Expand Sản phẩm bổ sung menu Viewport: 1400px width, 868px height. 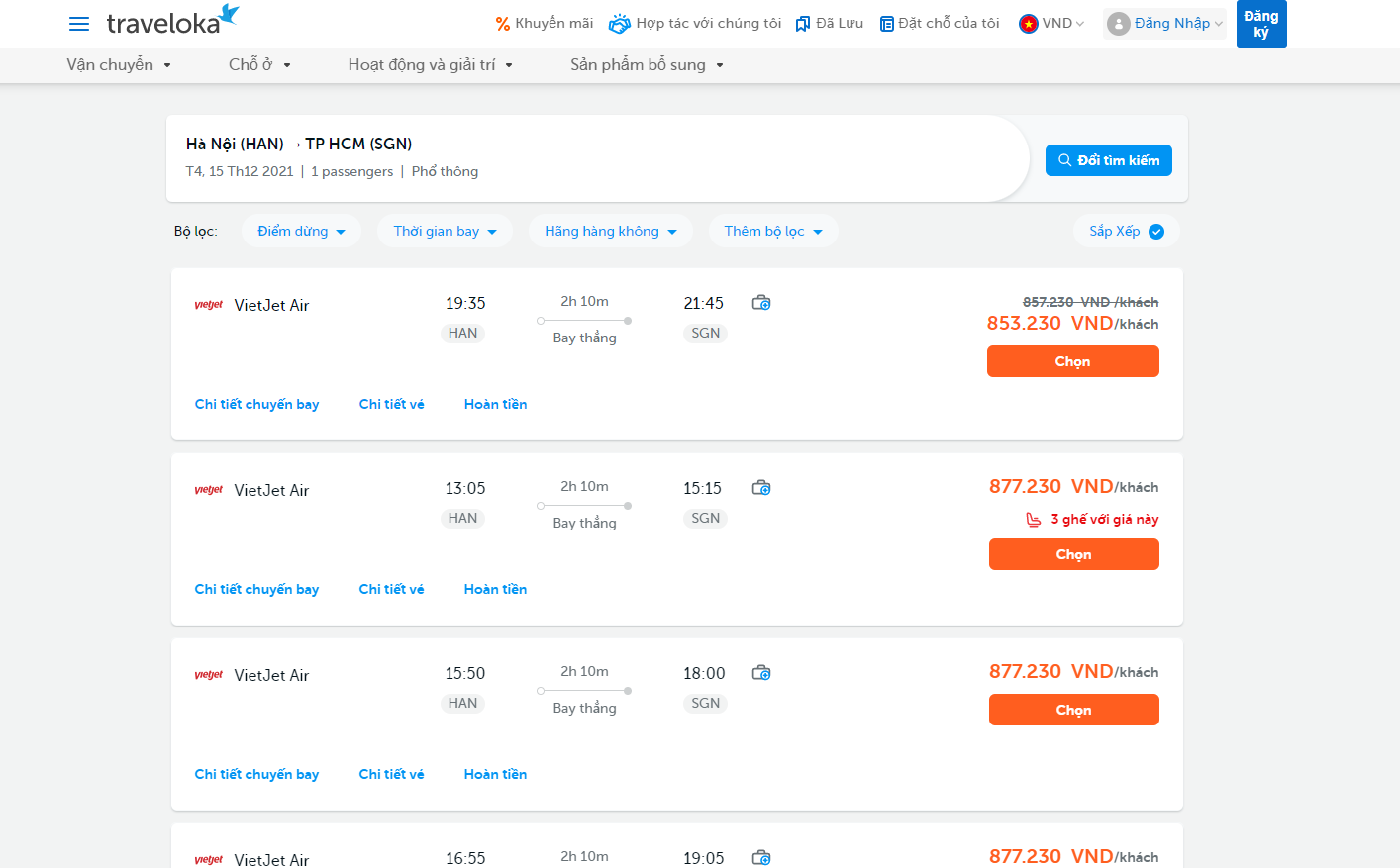pos(647,65)
